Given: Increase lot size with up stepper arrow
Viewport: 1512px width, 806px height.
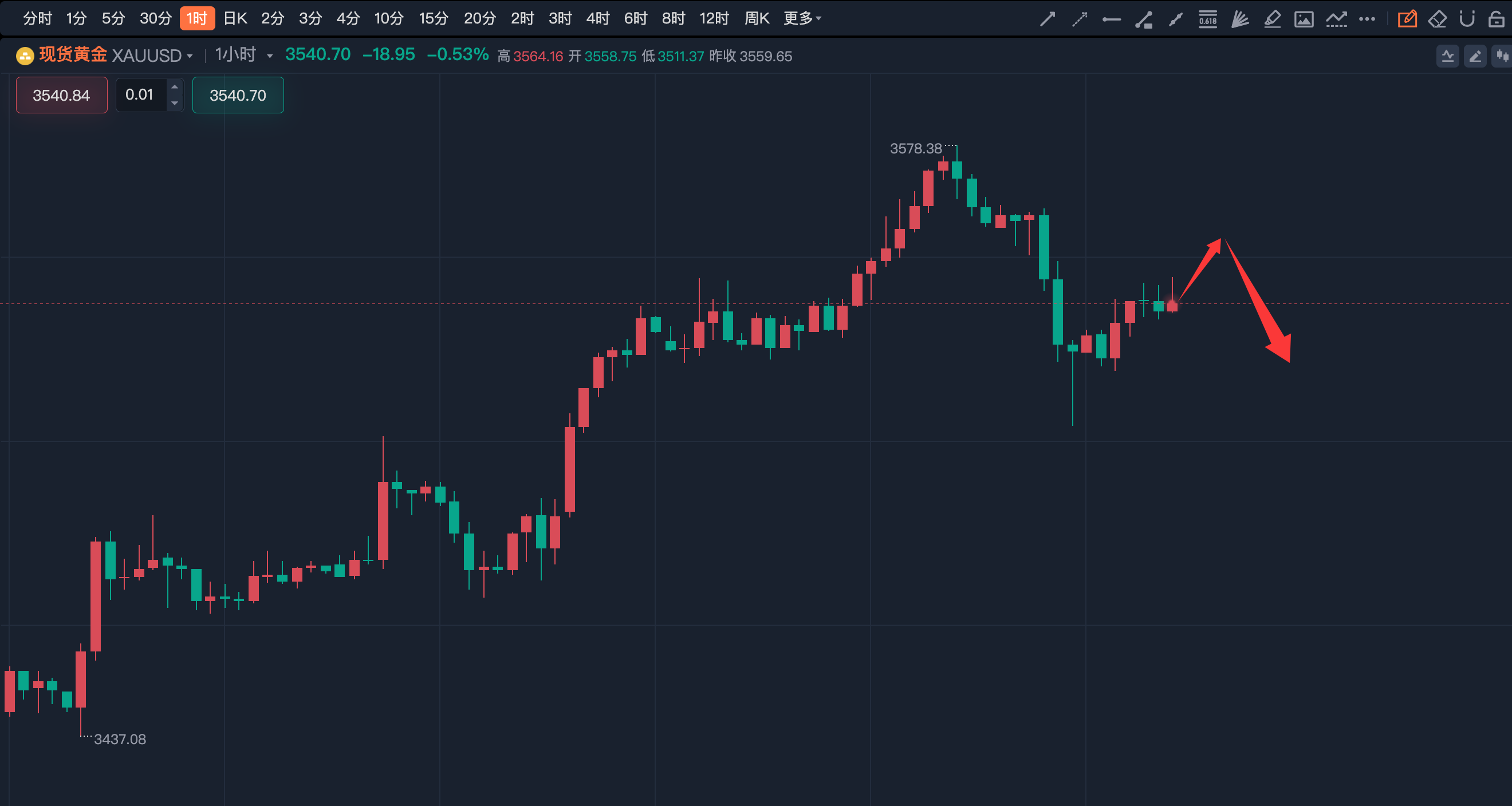Looking at the screenshot, I should pos(174,87).
